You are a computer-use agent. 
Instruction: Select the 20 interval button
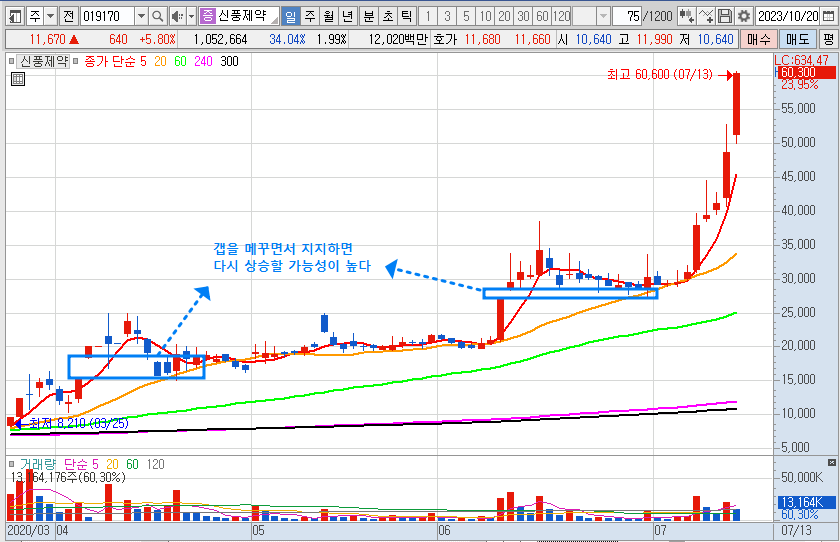pos(504,16)
